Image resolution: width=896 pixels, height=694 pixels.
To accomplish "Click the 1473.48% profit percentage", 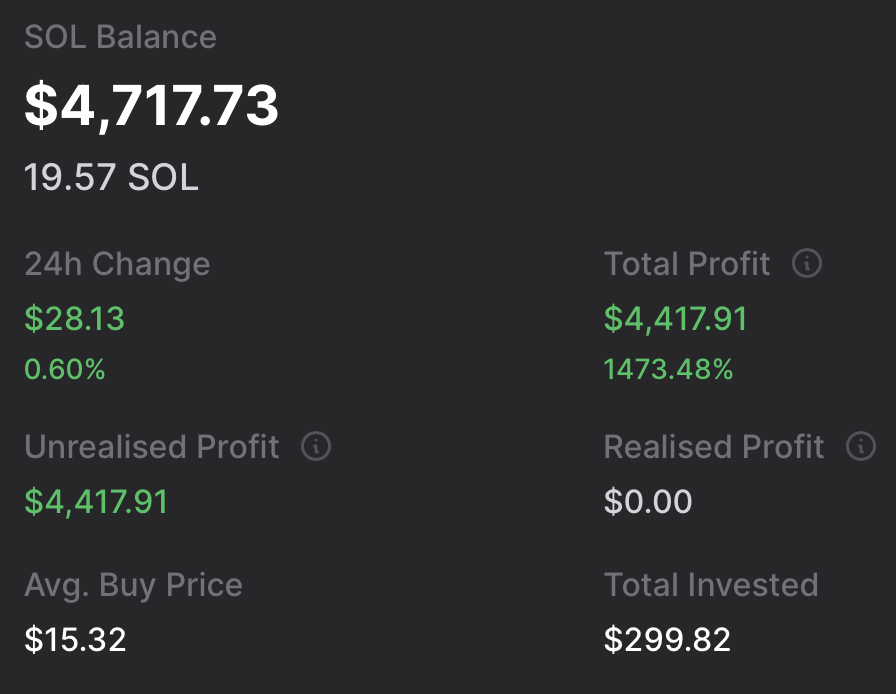I will (668, 370).
